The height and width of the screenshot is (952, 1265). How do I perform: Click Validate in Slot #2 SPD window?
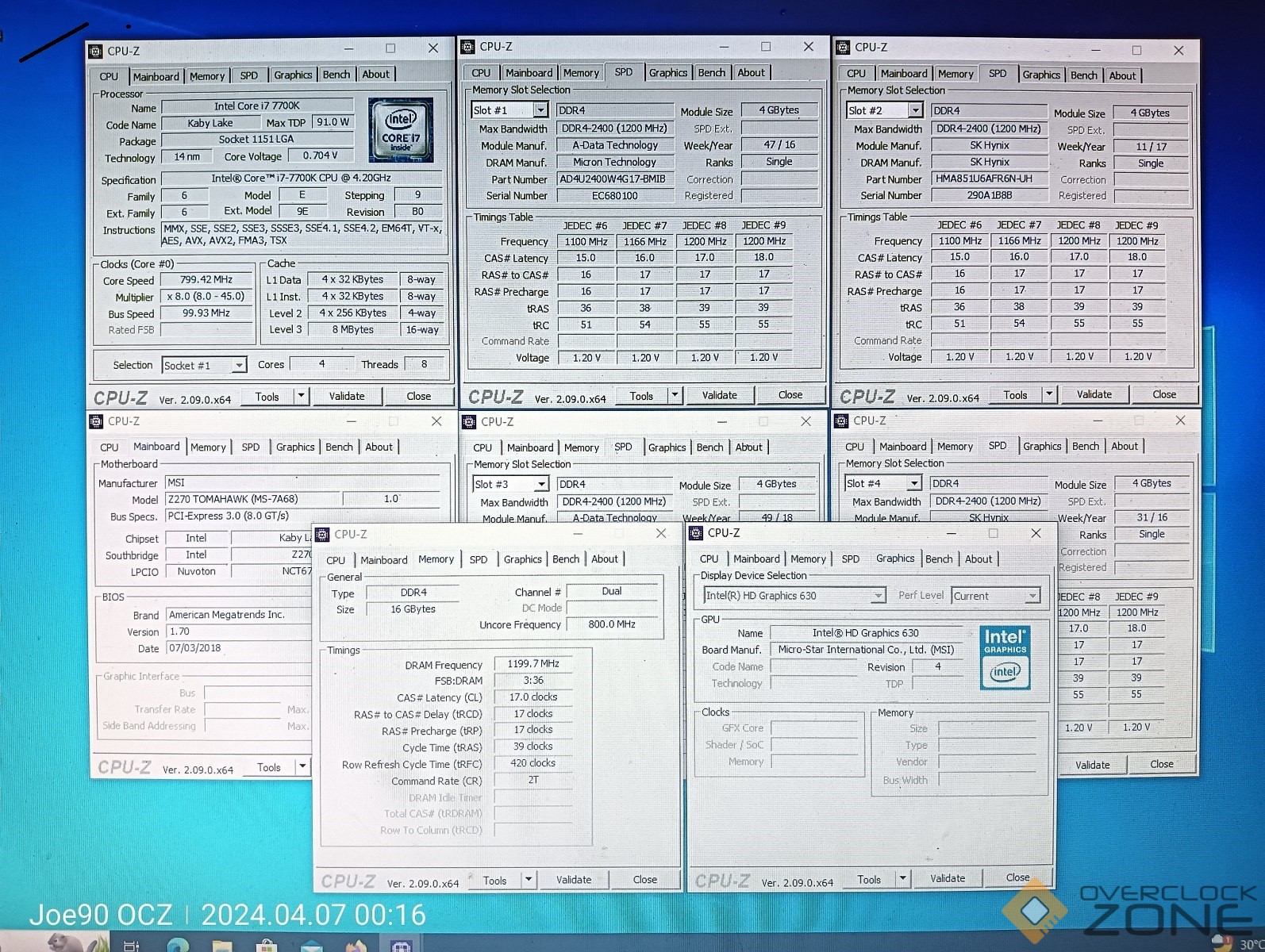coord(1094,394)
